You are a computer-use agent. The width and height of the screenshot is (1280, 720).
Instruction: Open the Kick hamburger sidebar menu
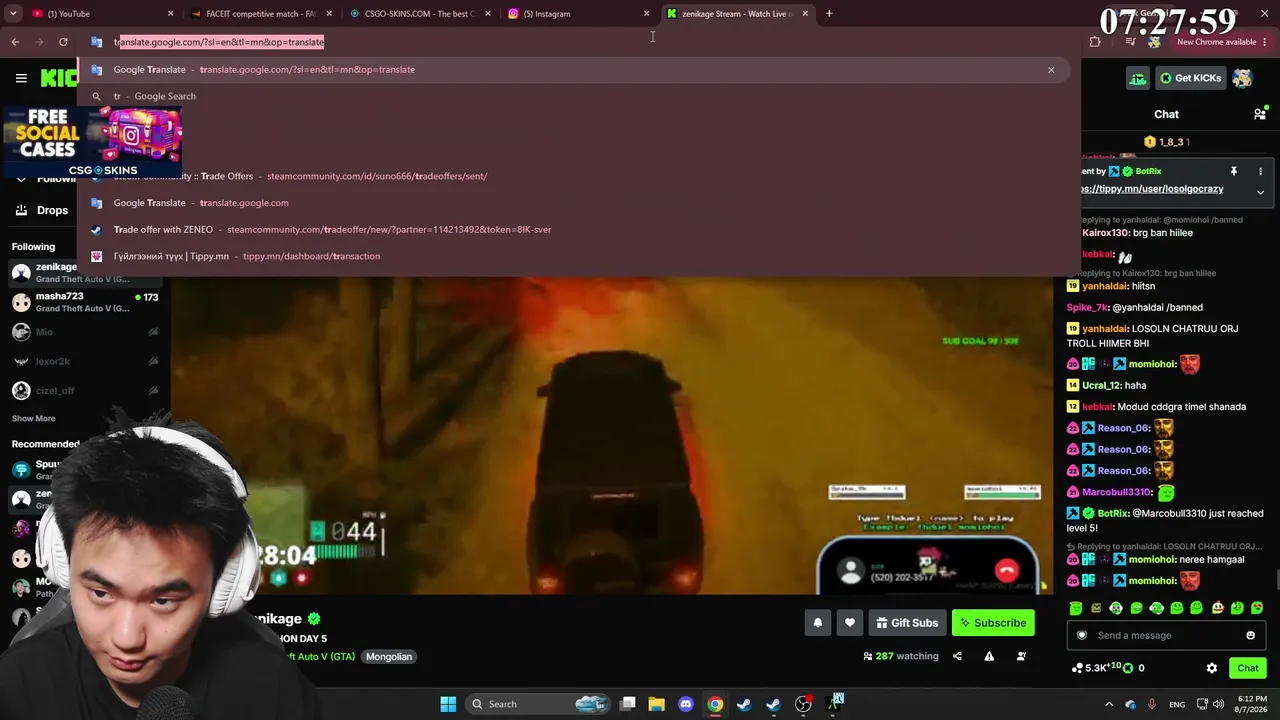tap(21, 78)
